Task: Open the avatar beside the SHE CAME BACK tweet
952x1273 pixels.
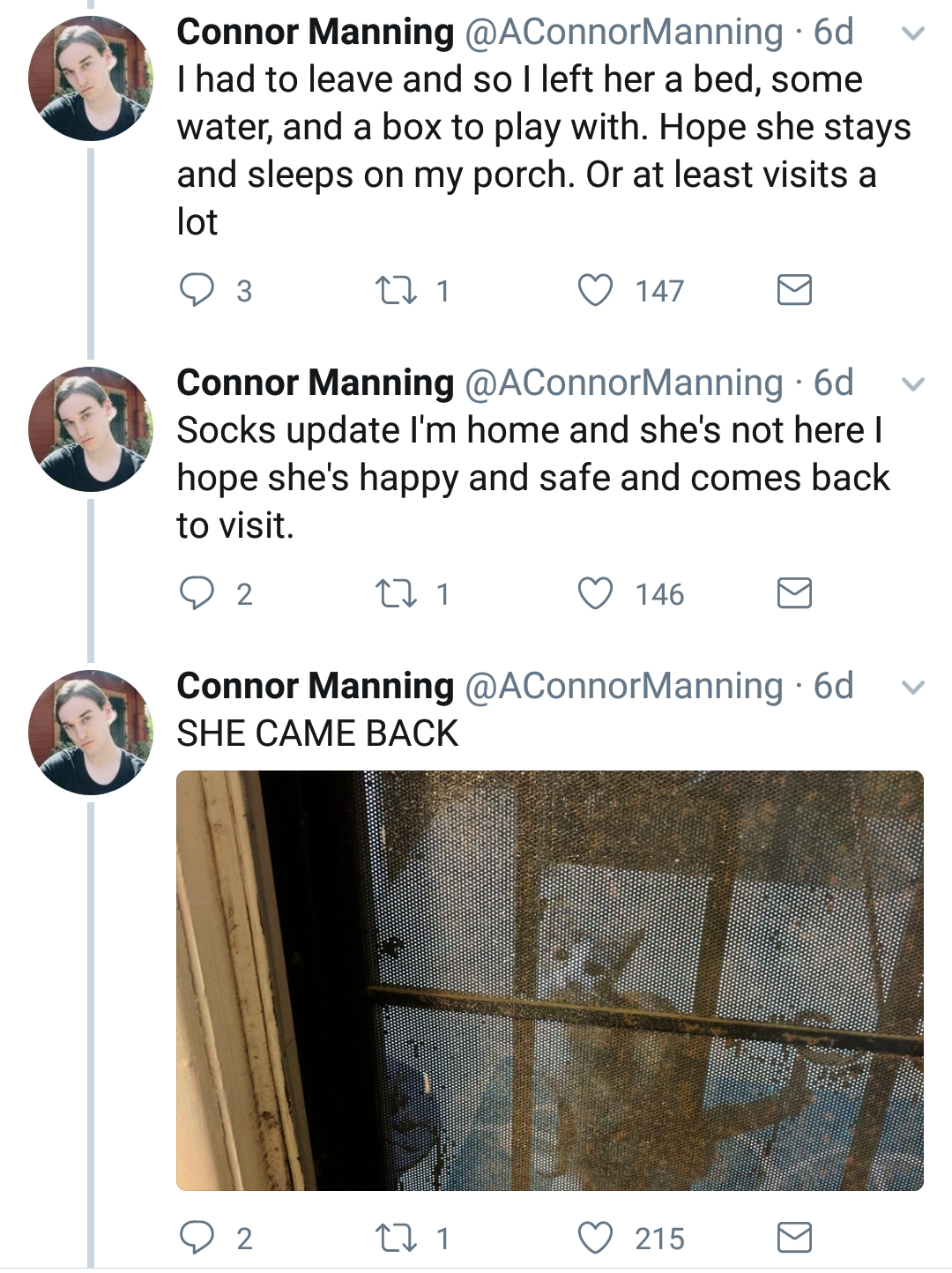Action: coord(91,732)
